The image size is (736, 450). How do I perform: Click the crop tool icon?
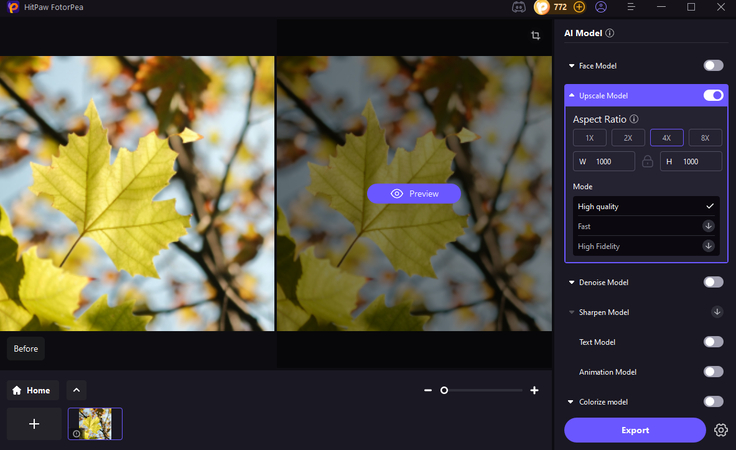pyautogui.click(x=536, y=35)
